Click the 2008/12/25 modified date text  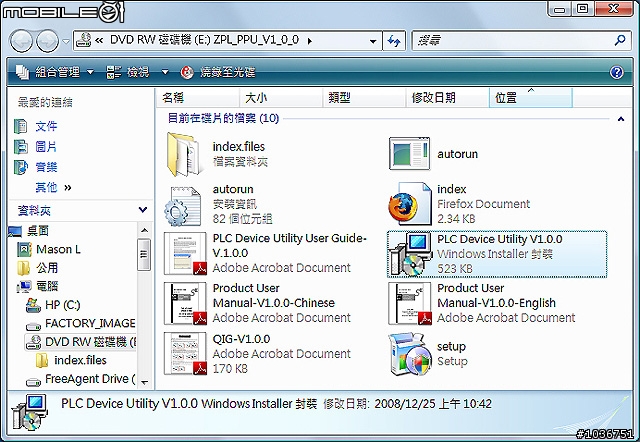pyautogui.click(x=433, y=404)
